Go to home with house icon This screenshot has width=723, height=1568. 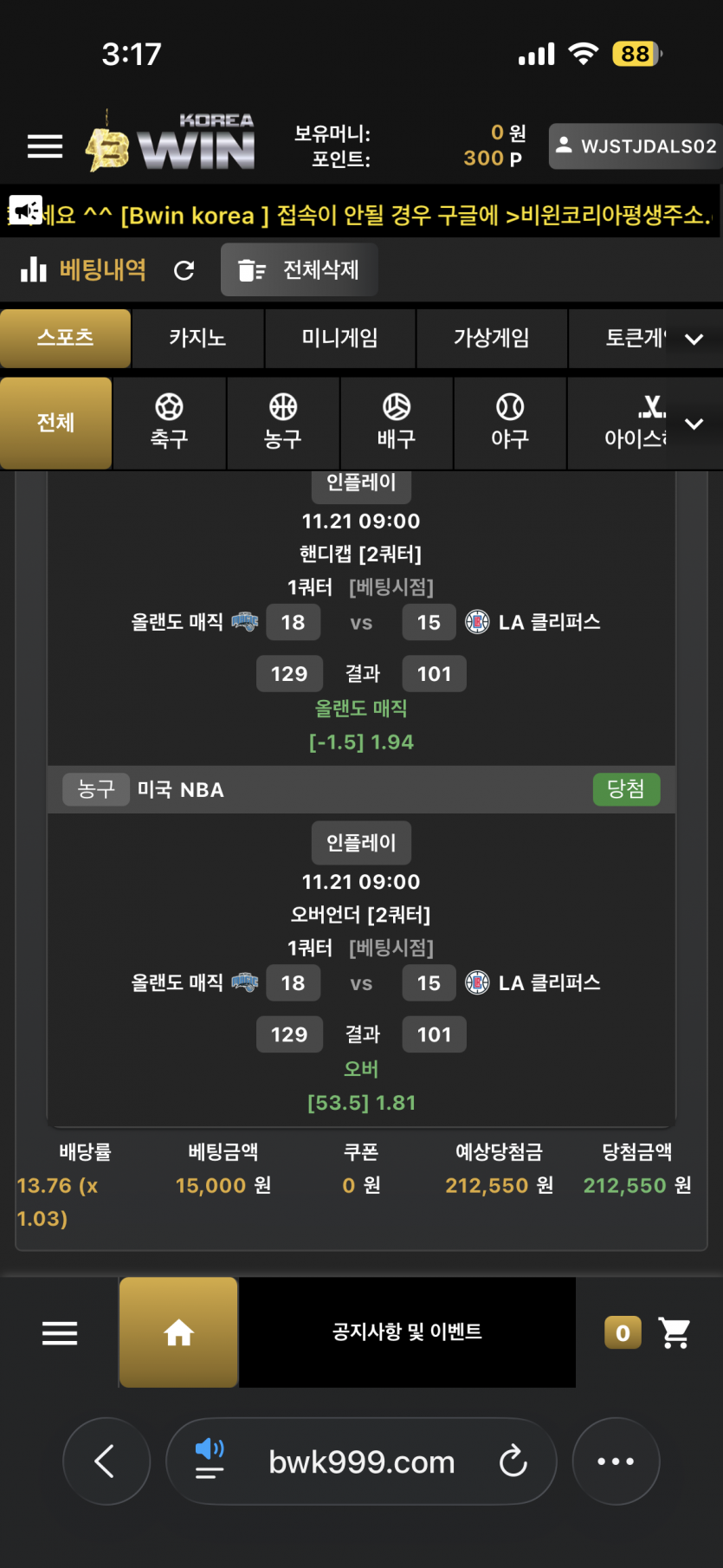[x=178, y=1332]
